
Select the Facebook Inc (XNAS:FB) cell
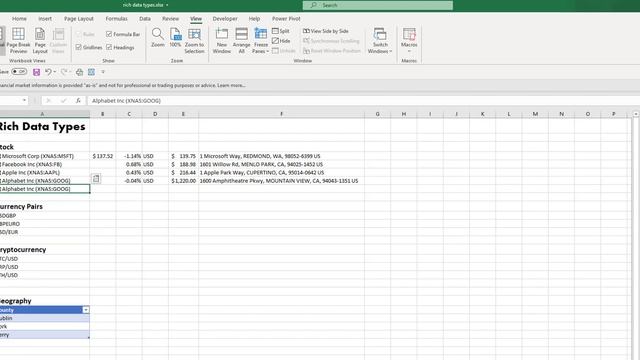pos(44,164)
